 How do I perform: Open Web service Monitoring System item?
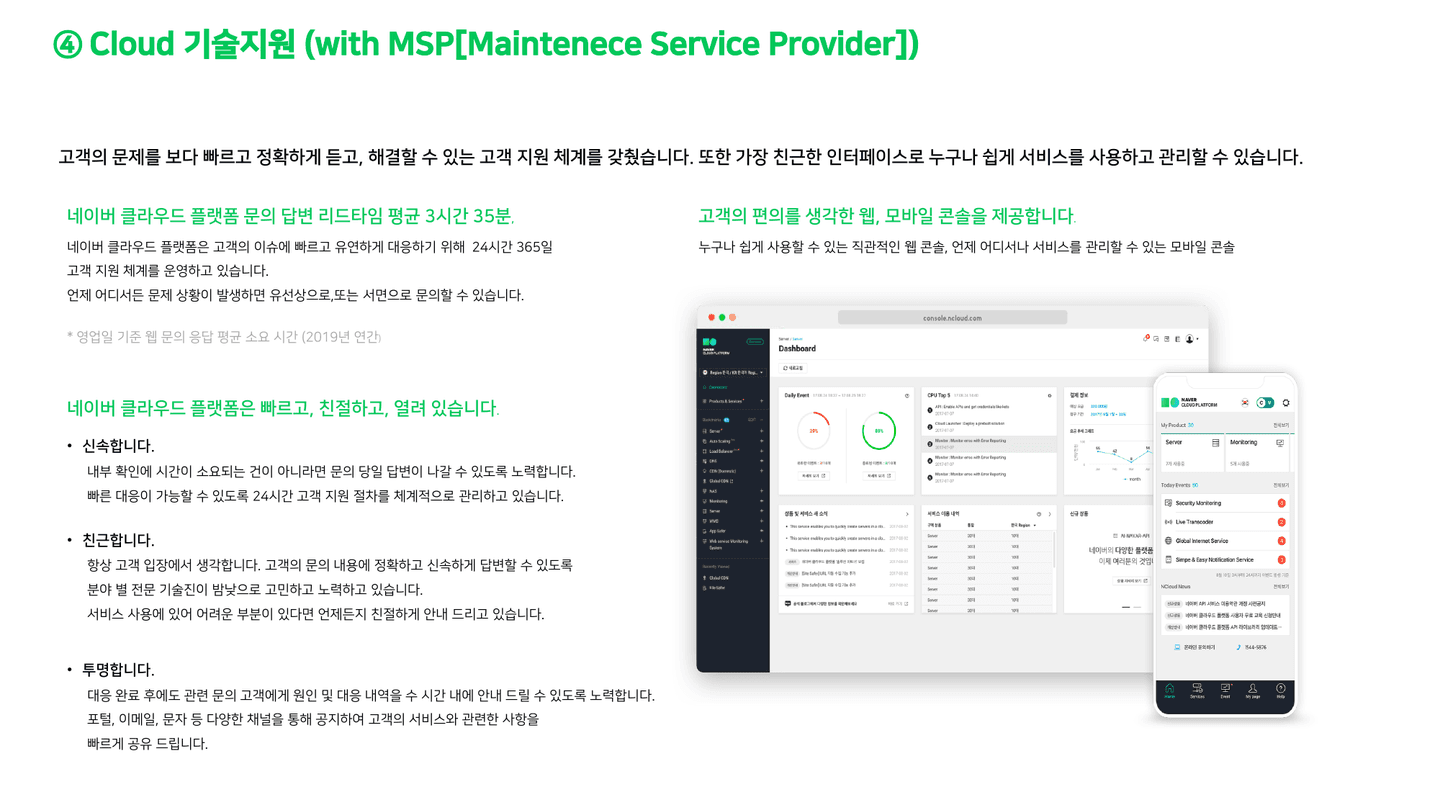727,544
